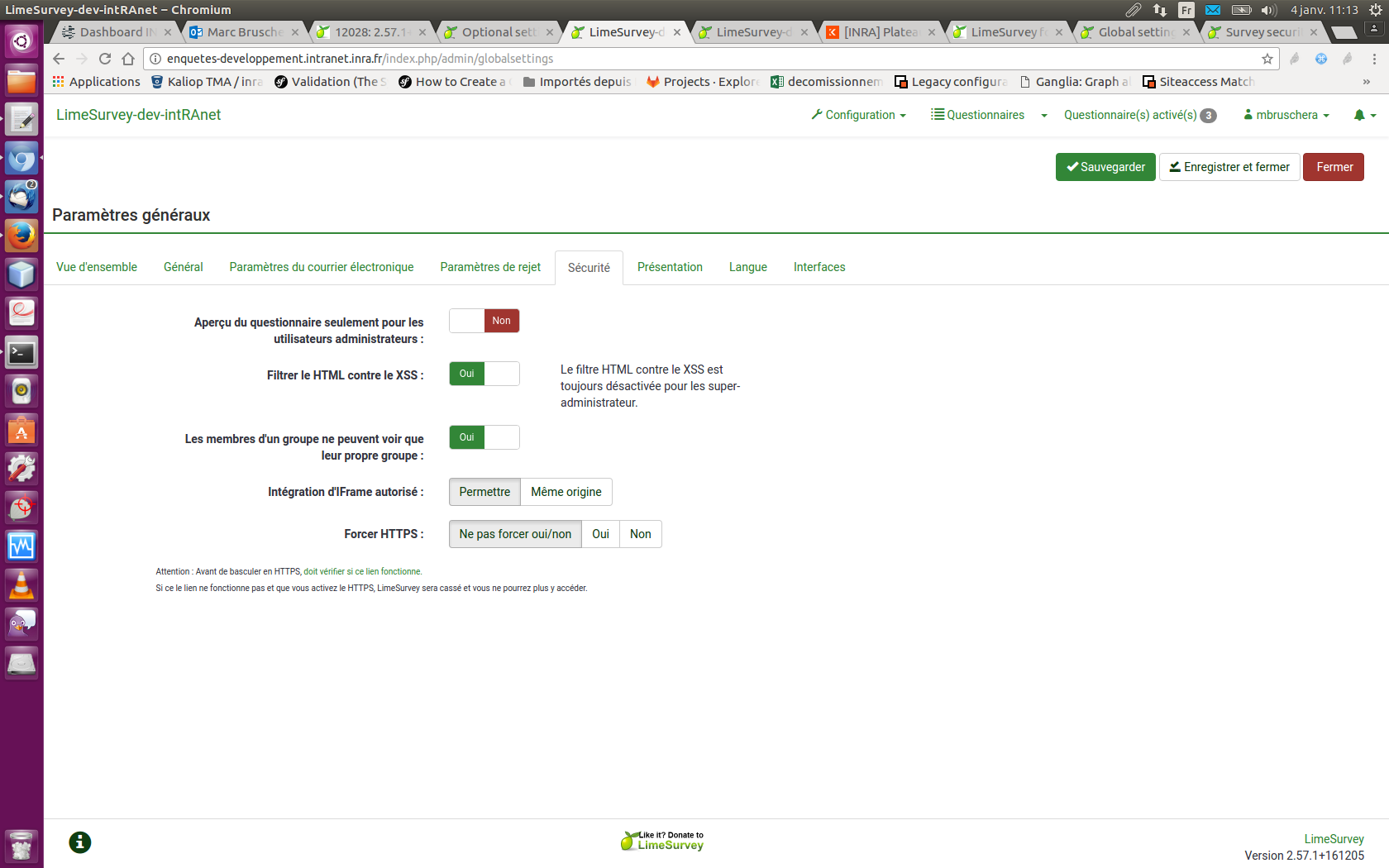The image size is (1389, 868).
Task: Expand the mbruschera user menu
Action: pyautogui.click(x=1286, y=115)
